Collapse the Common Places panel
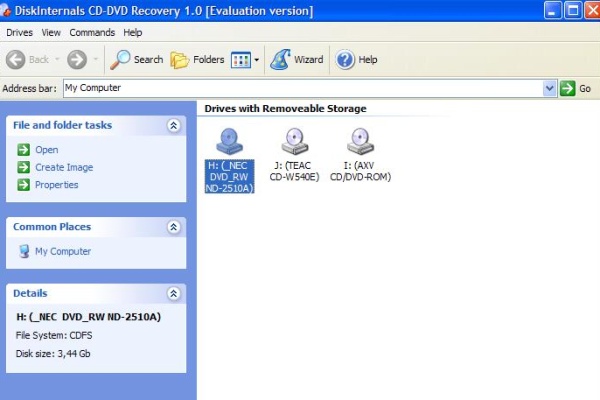 173,227
